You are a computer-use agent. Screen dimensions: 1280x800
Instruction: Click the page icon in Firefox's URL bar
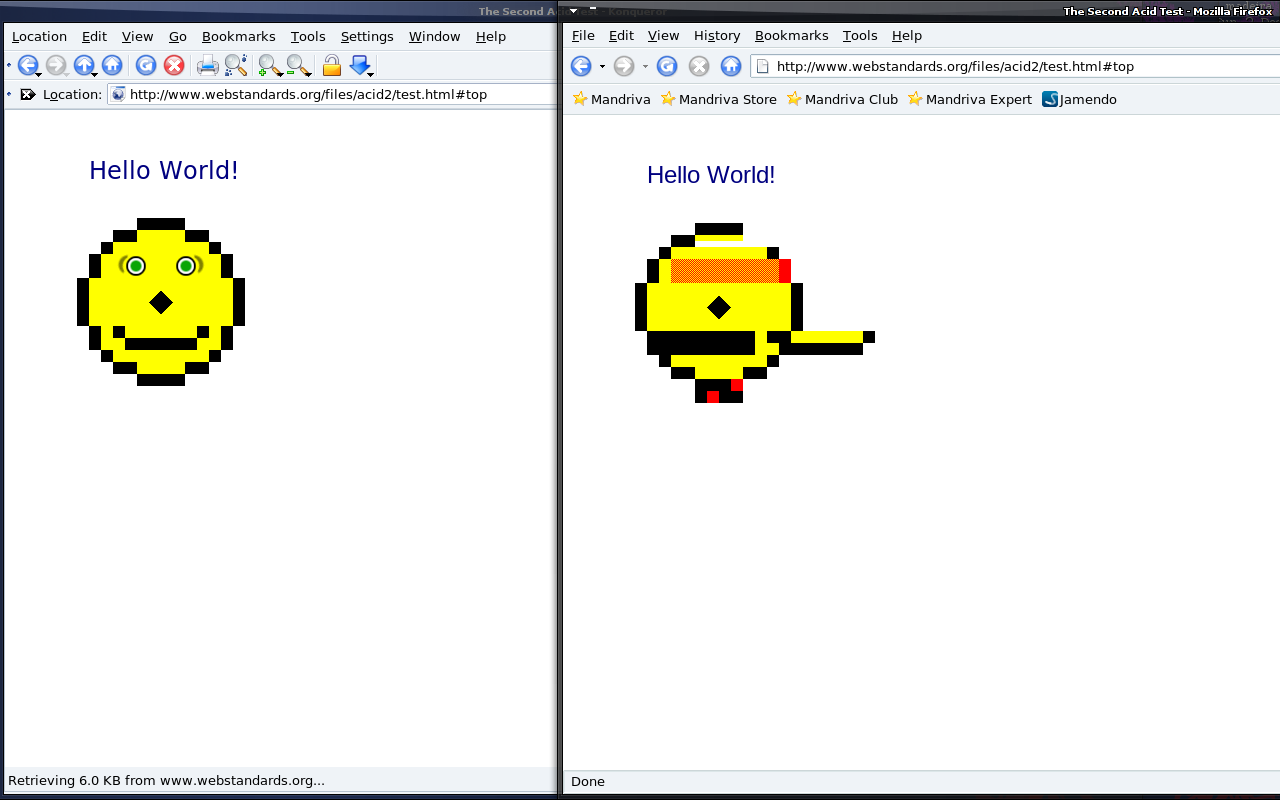pyautogui.click(x=762, y=66)
